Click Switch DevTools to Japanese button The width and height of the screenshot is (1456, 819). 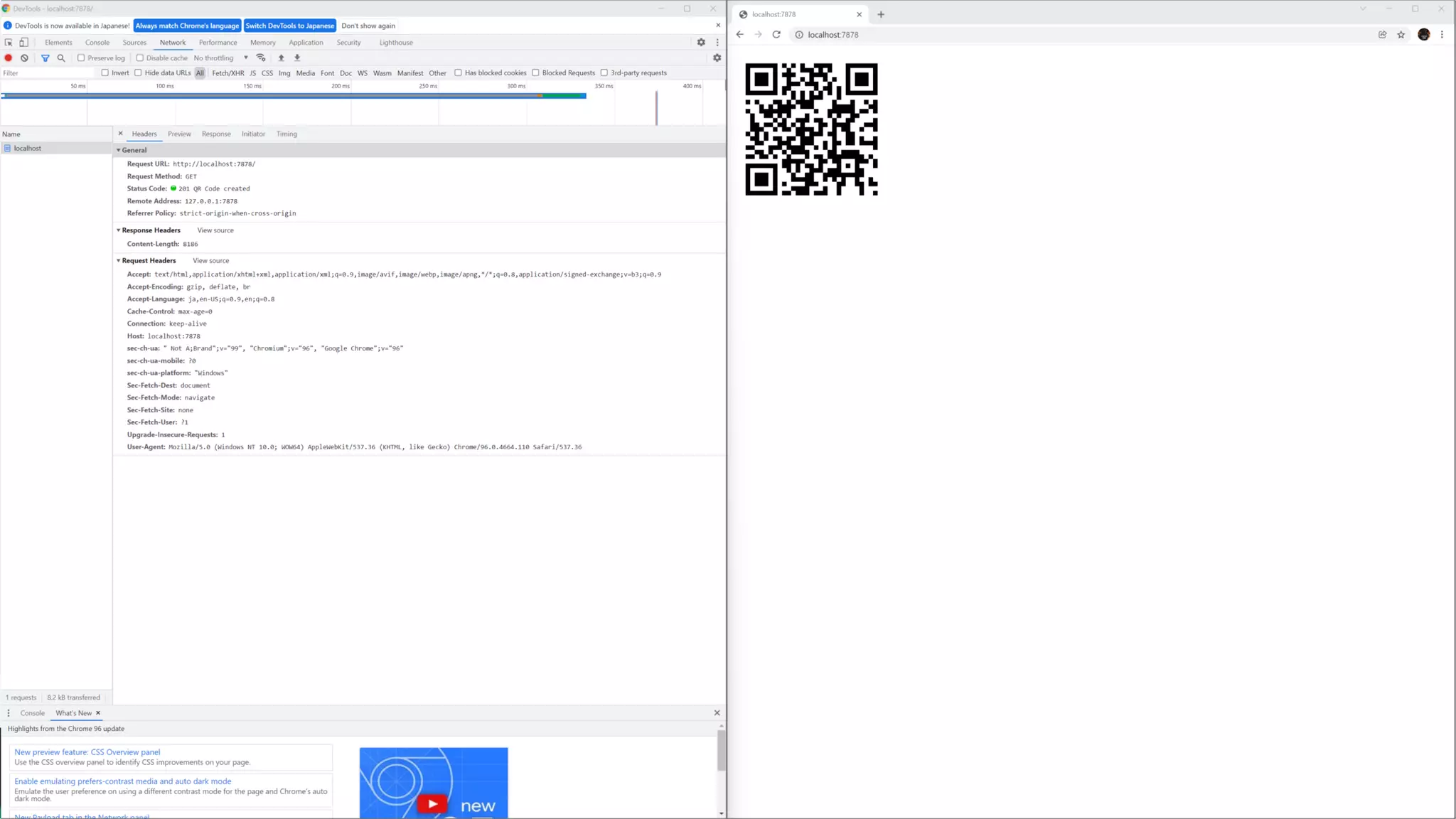click(289, 26)
